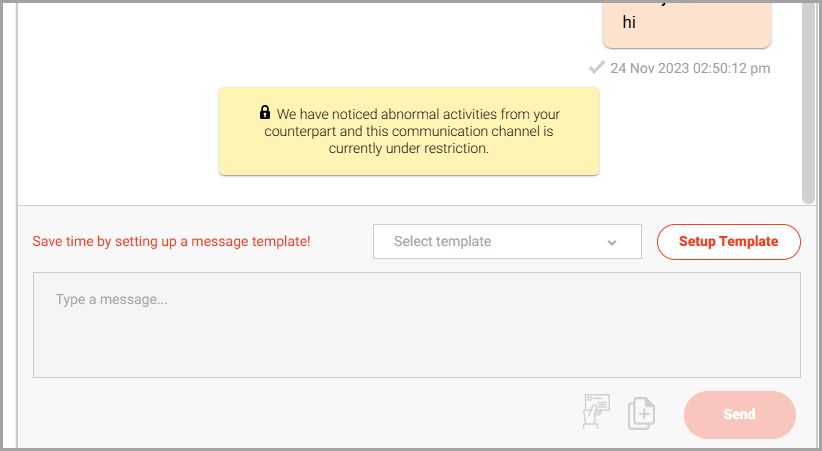The image size is (822, 451).
Task: Select the "hi" message bubble
Action: (687, 25)
